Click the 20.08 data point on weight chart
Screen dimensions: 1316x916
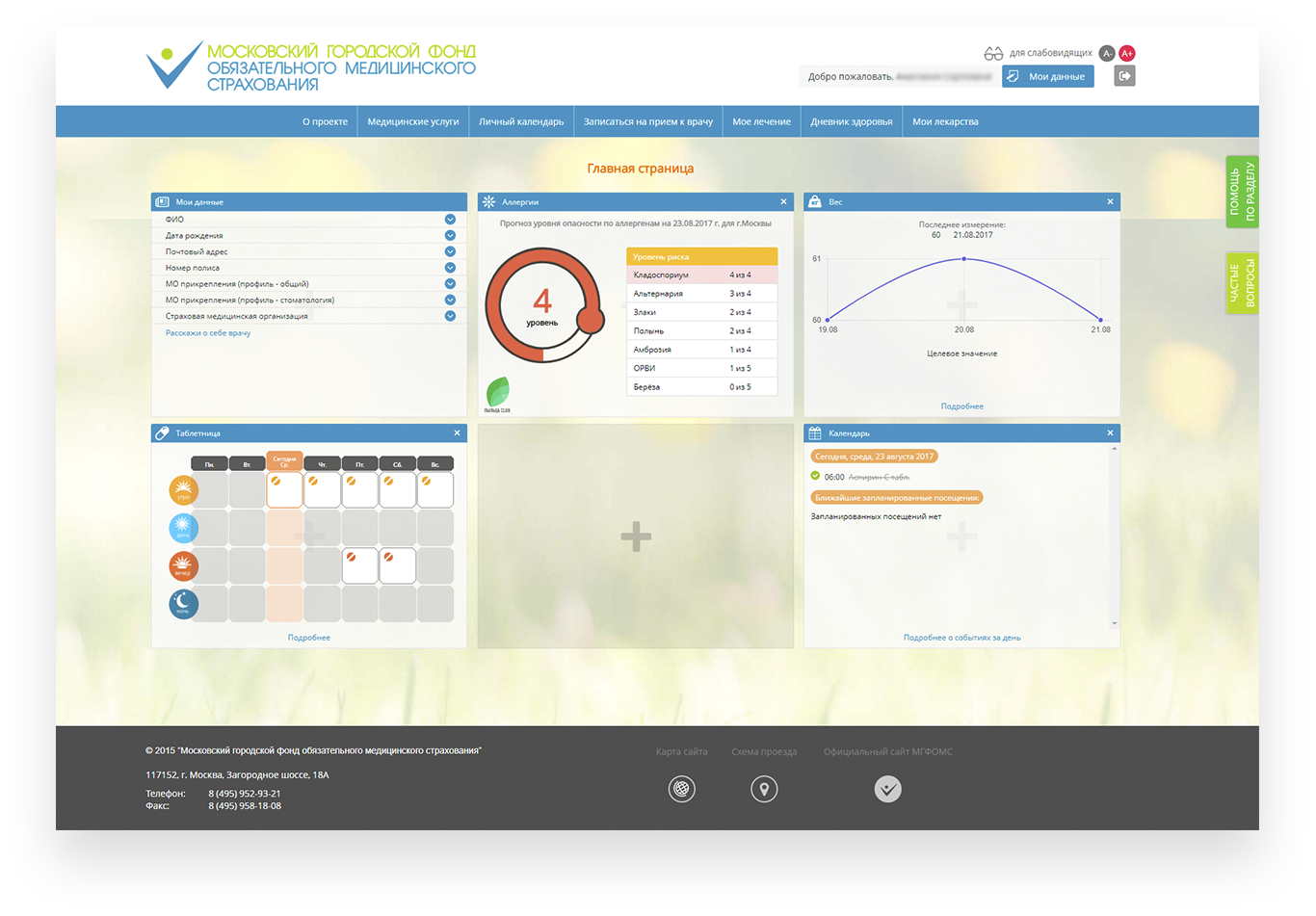(964, 259)
